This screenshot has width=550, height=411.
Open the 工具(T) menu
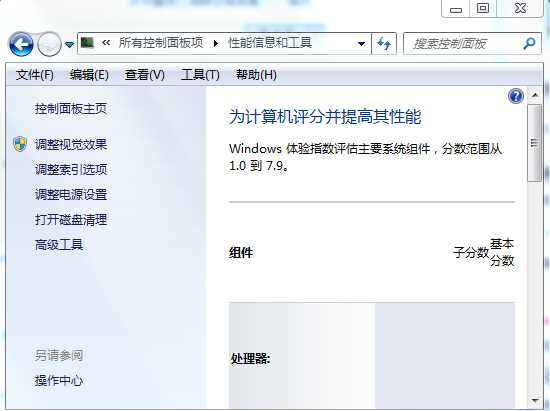click(200, 75)
